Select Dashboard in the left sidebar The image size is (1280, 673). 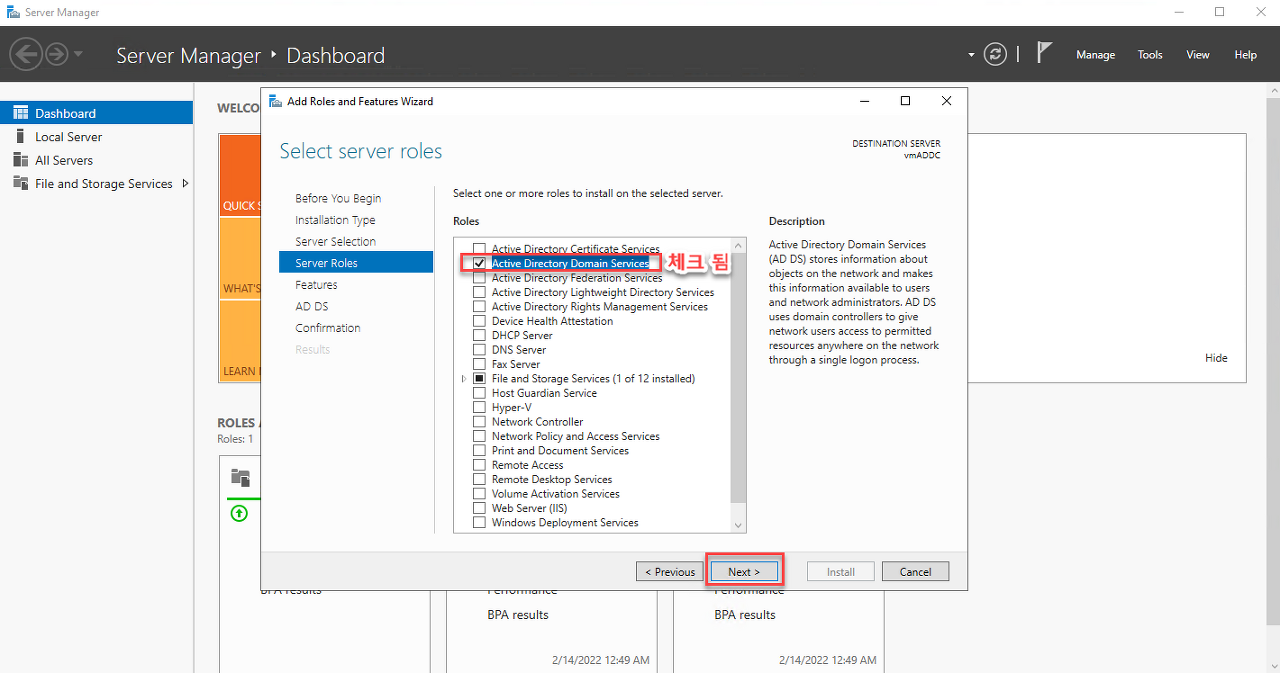[x=97, y=113]
